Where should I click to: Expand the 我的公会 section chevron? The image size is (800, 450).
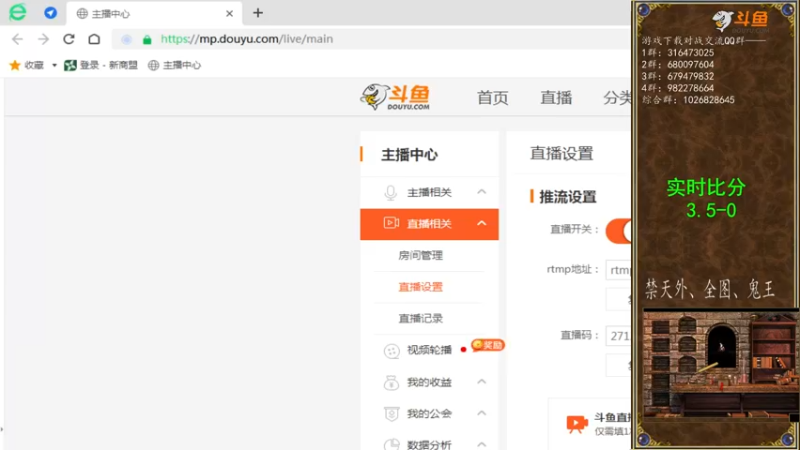pyautogui.click(x=482, y=413)
